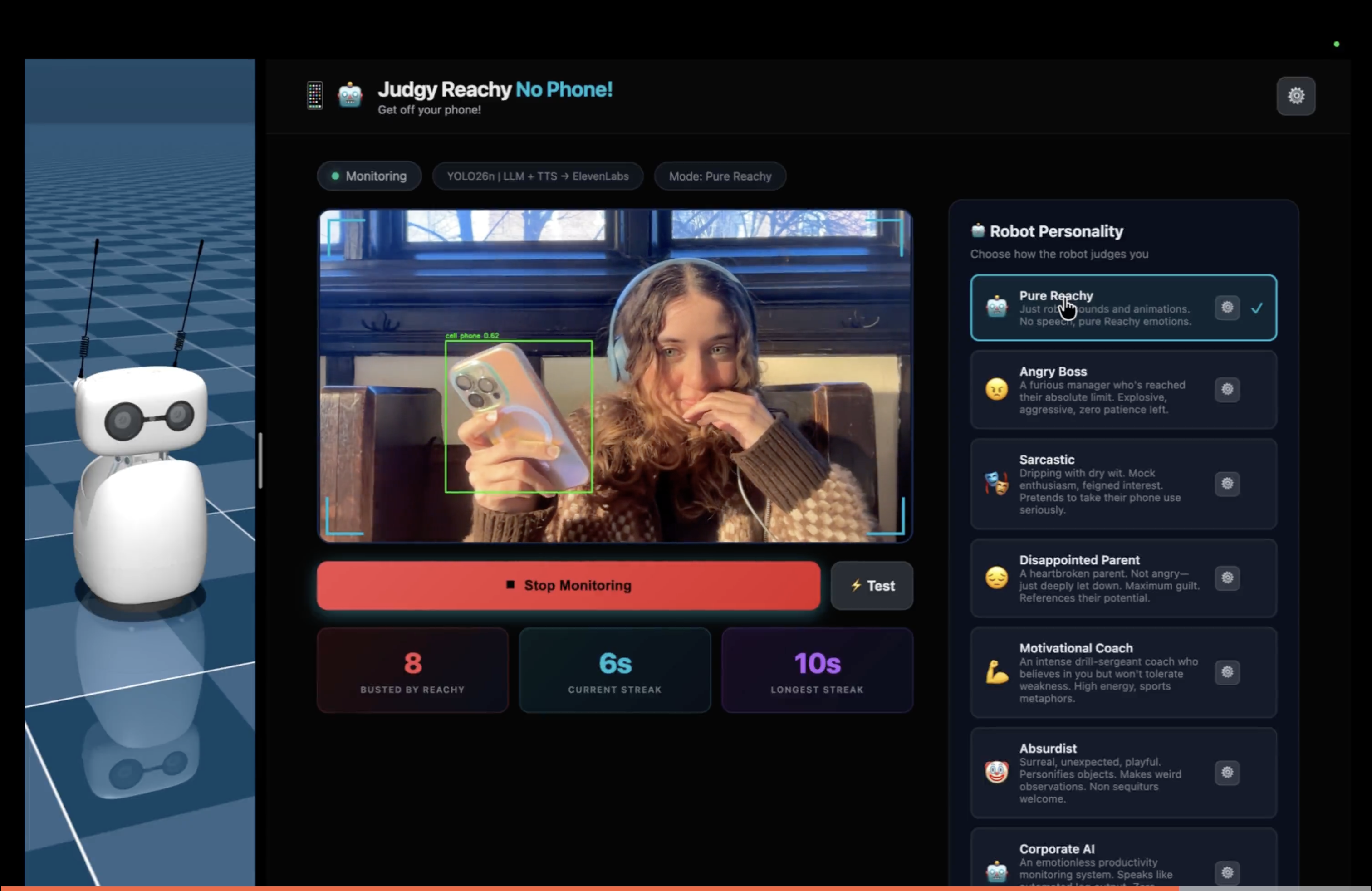1372x891 pixels.
Task: Open Pure Reachy personality settings gear
Action: 1227,307
